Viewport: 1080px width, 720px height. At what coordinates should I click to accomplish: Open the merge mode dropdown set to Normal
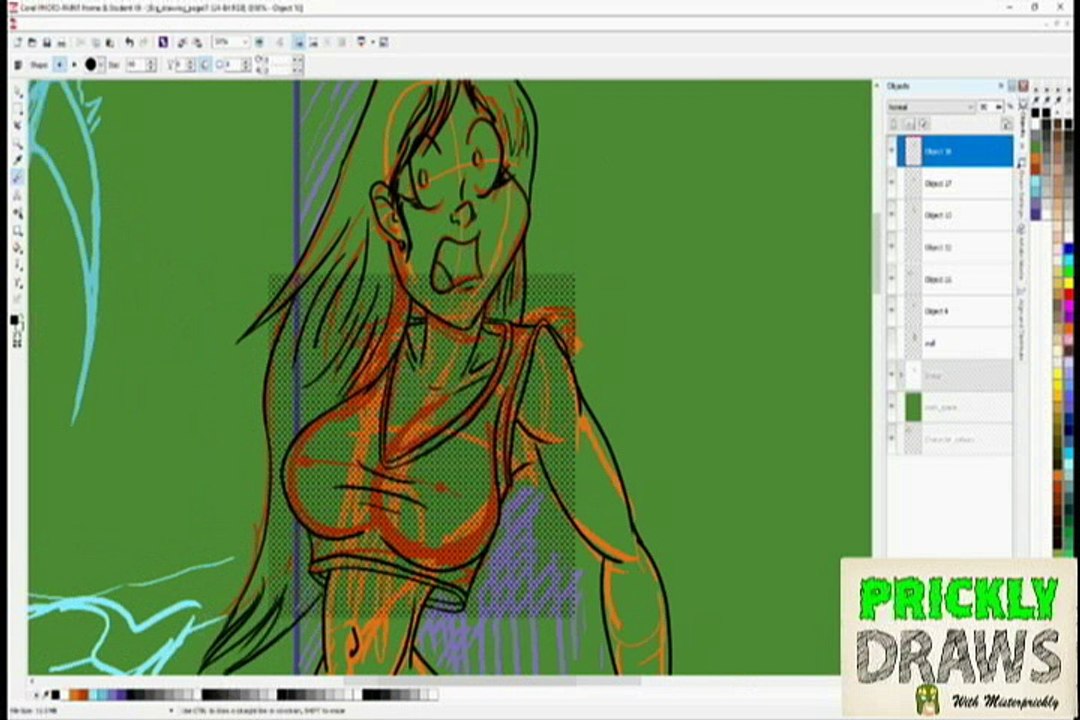point(931,107)
